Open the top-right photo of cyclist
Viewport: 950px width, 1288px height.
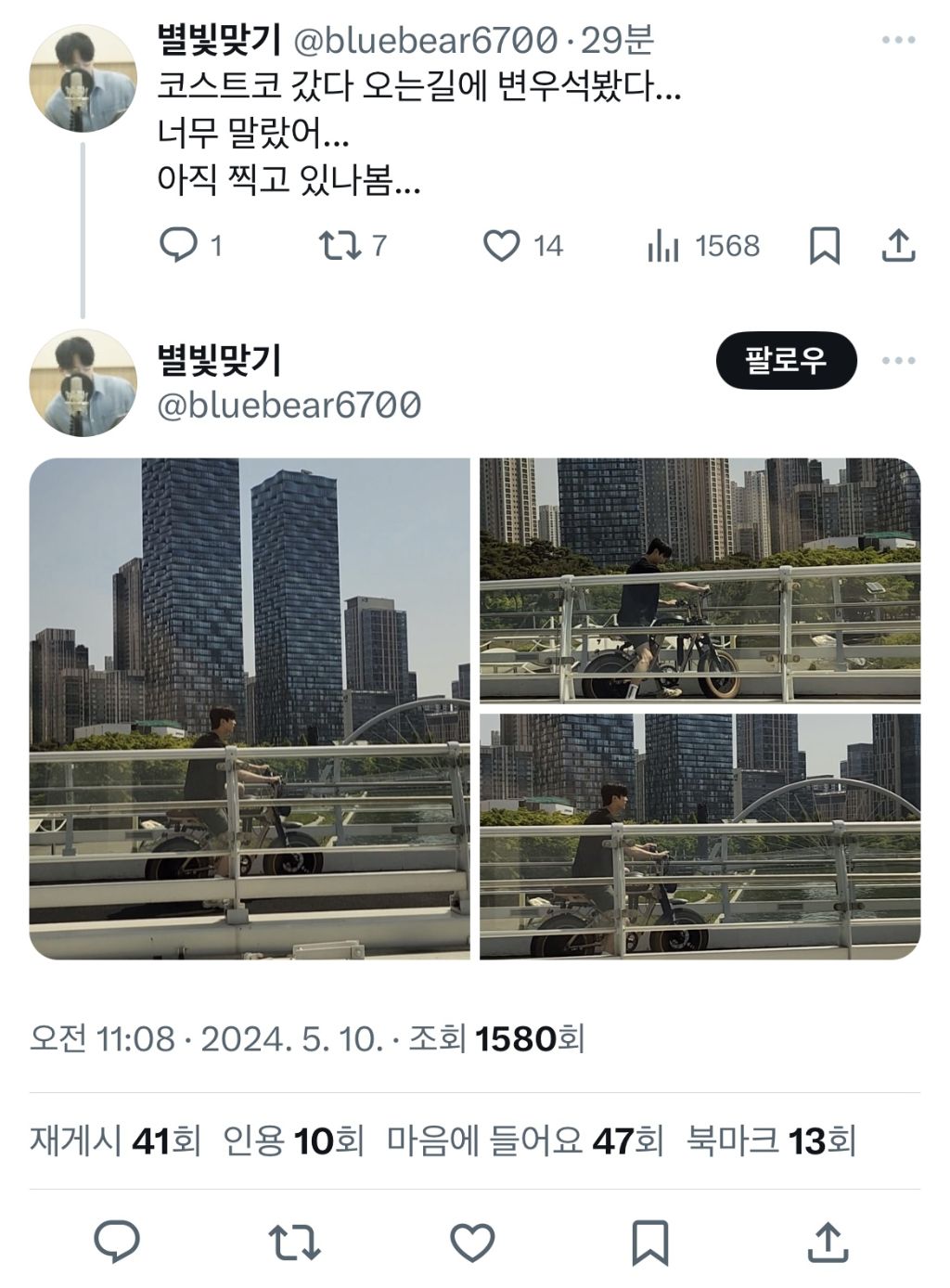pyautogui.click(x=700, y=579)
